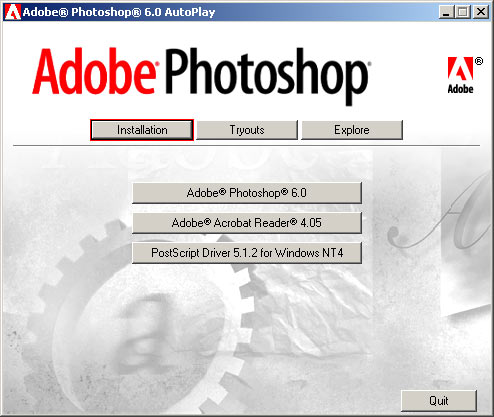Image resolution: width=494 pixels, height=417 pixels.
Task: Open the Explore tab
Action: (352, 130)
